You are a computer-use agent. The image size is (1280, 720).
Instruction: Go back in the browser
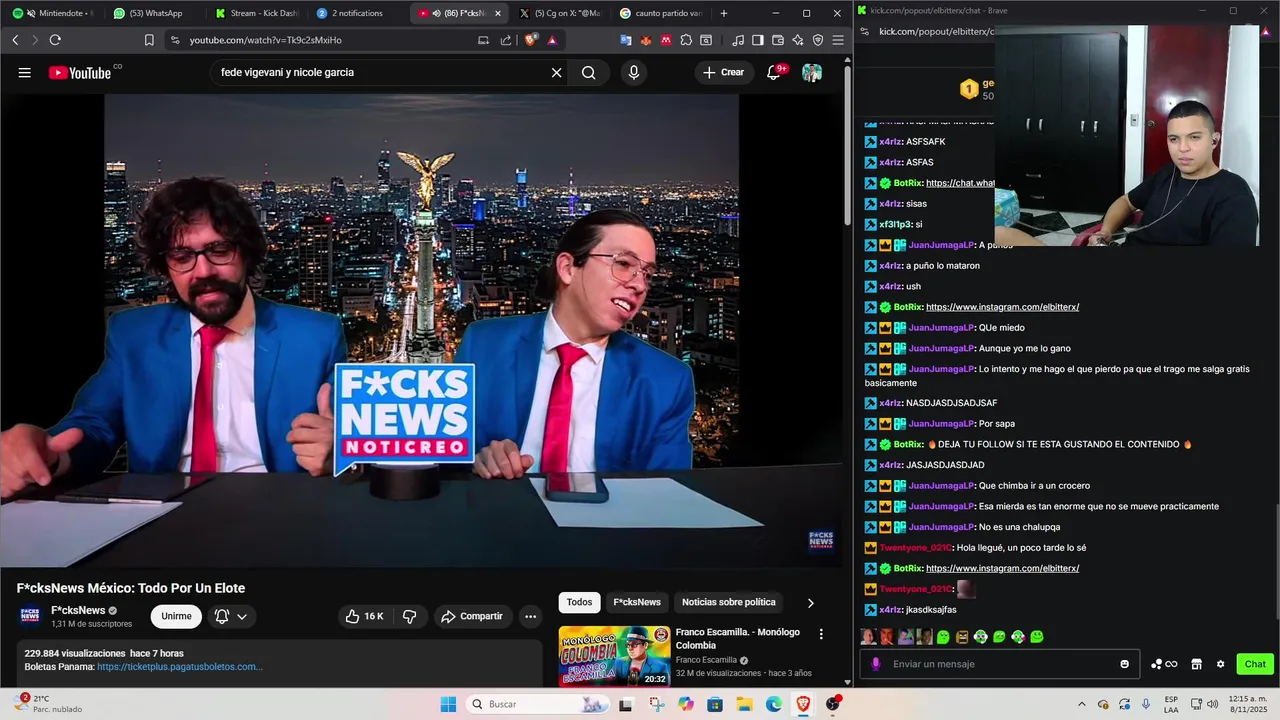[15, 40]
